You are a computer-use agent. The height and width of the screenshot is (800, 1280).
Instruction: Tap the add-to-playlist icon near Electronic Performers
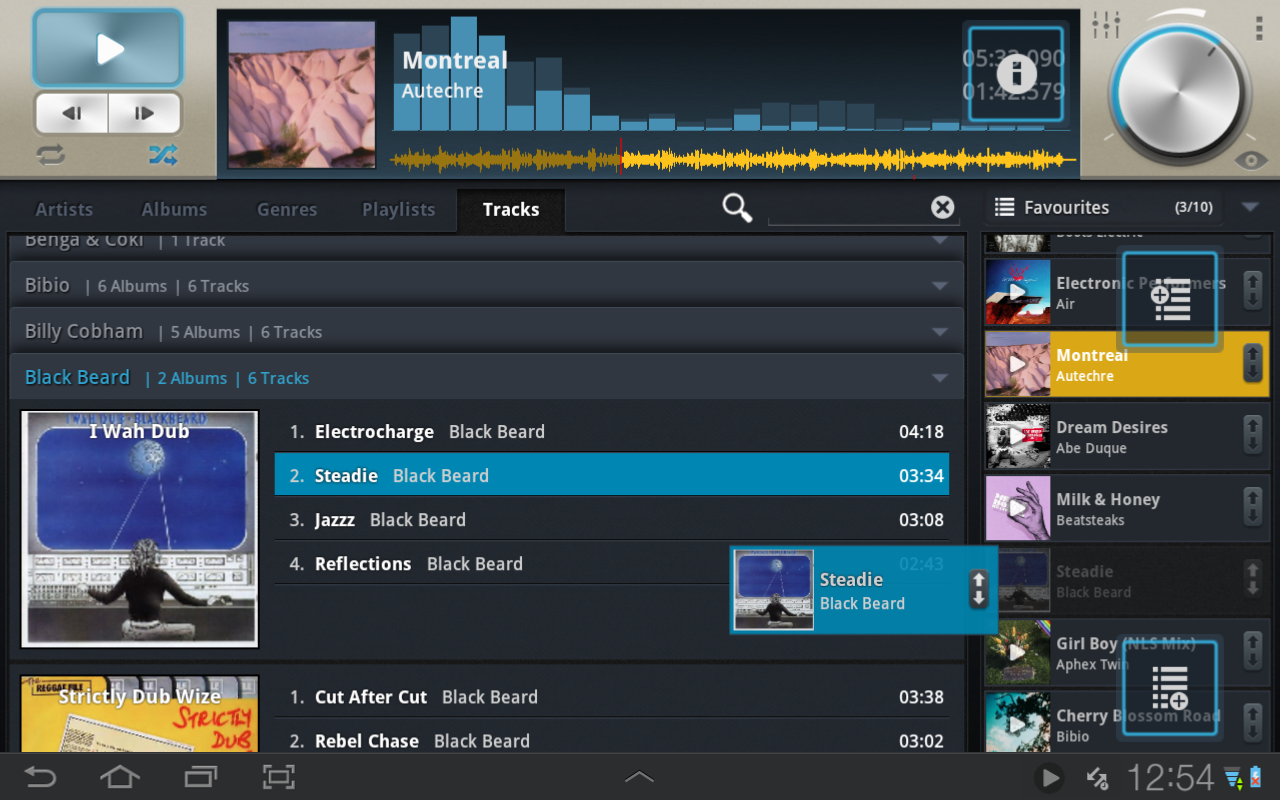click(1170, 298)
